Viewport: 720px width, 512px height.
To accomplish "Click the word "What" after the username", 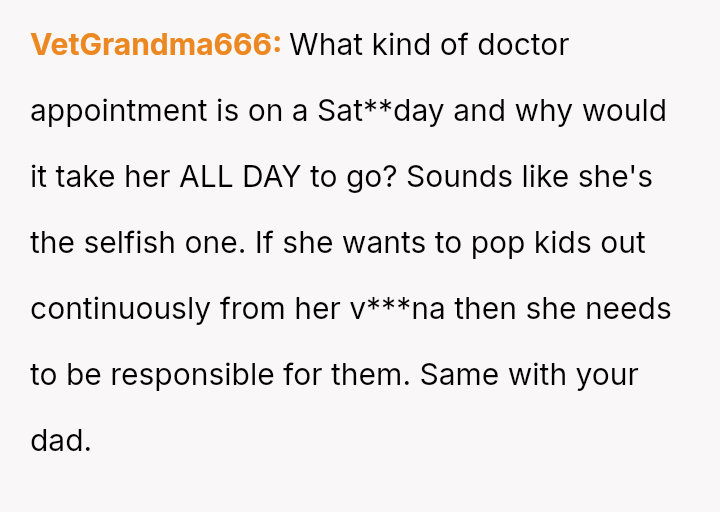I will coord(327,45).
